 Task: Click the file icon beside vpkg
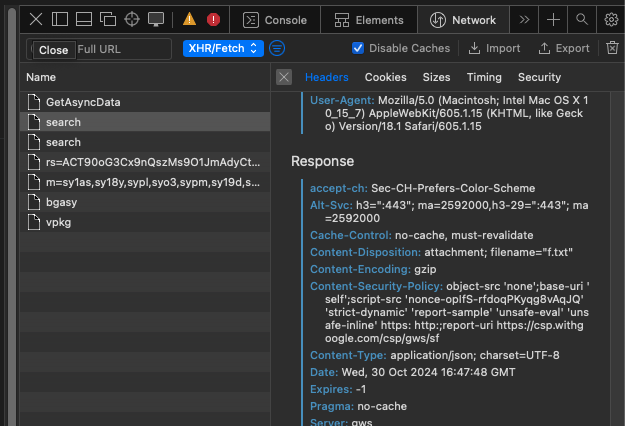[x=34, y=222]
